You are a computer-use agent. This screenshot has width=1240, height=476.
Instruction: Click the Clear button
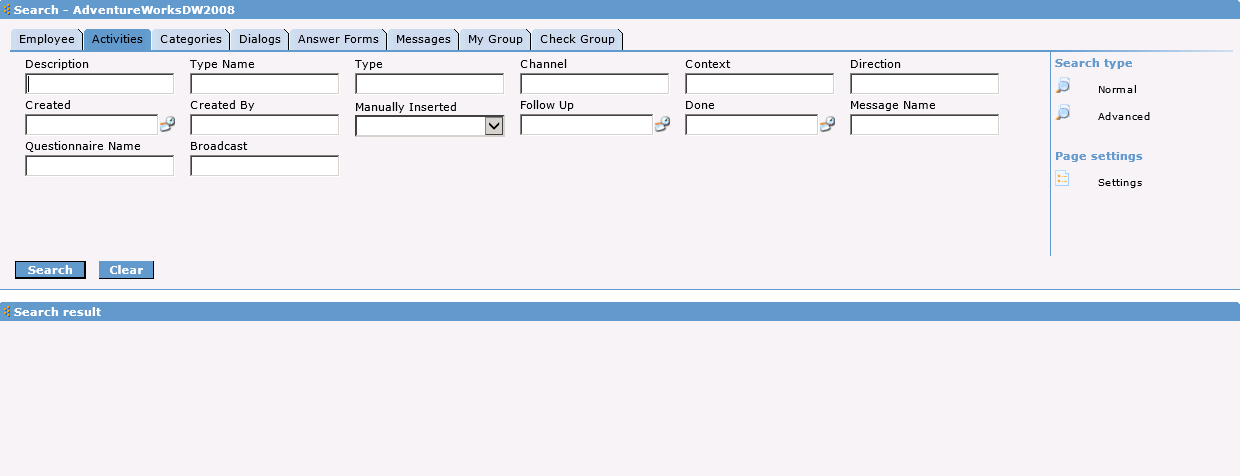(126, 270)
